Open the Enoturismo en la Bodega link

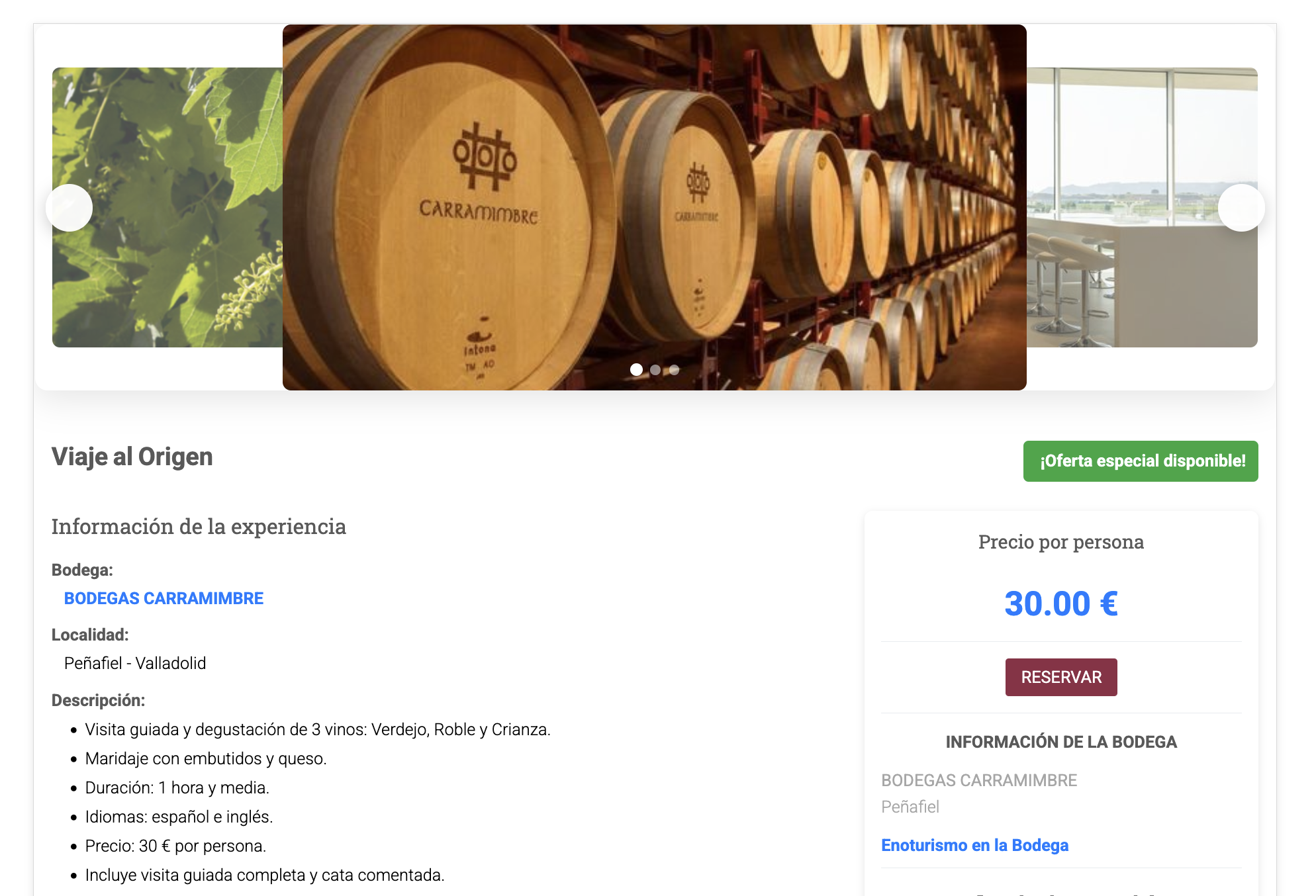point(974,845)
